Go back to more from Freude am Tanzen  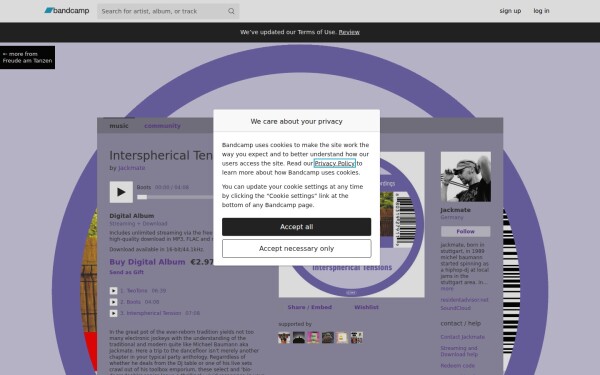(x=27, y=57)
